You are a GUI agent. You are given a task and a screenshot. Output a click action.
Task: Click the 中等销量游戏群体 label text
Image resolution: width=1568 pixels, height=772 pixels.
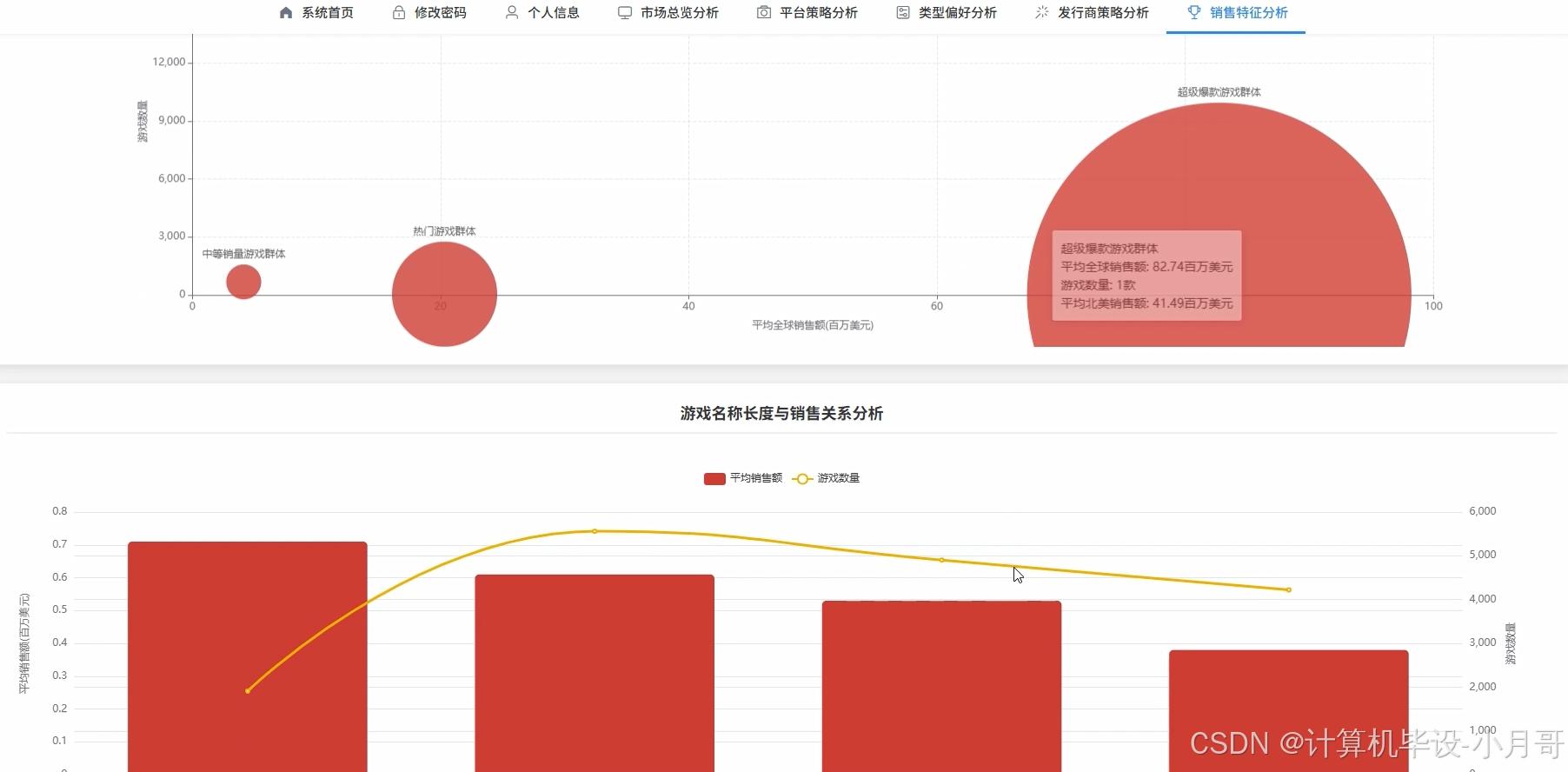243,254
